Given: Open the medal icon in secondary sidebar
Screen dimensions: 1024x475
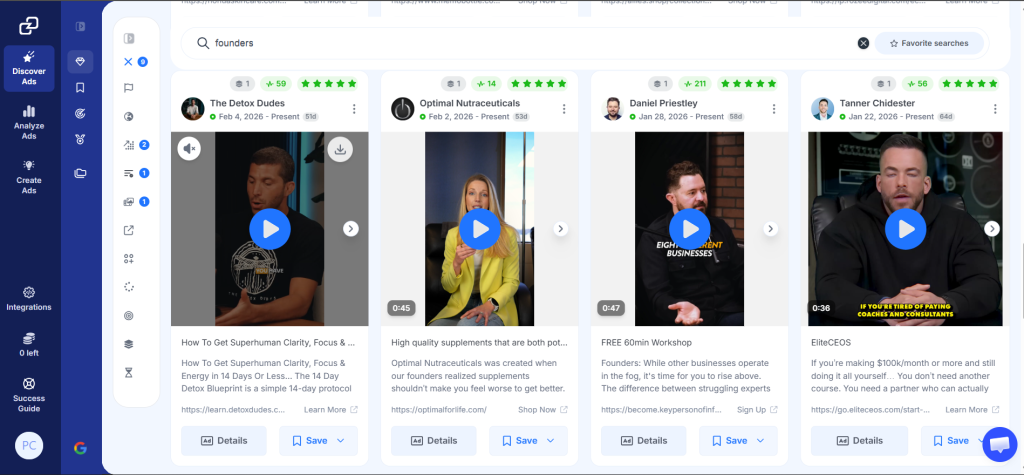Looking at the screenshot, I should 80,139.
